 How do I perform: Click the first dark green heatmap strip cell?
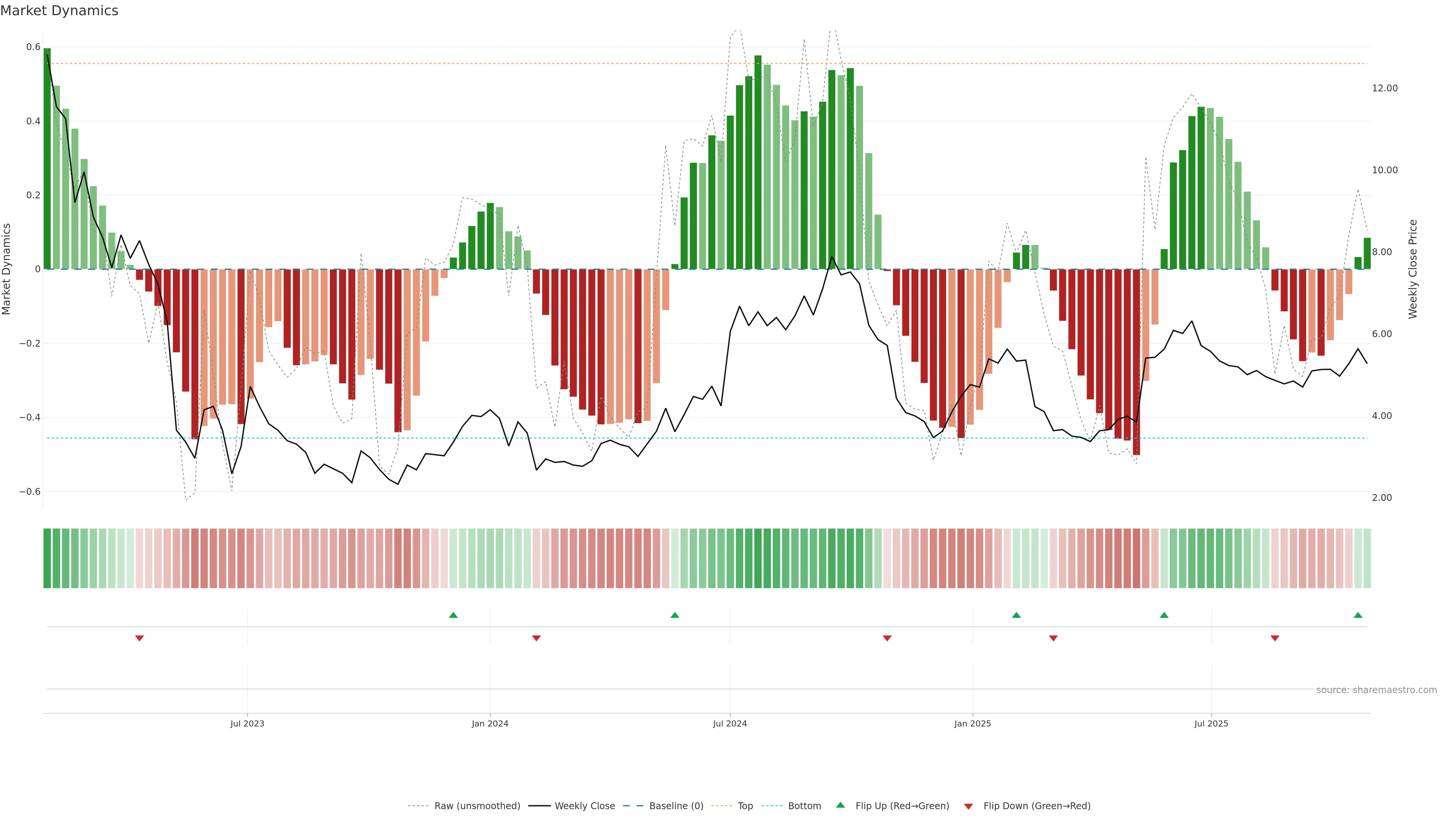47,558
